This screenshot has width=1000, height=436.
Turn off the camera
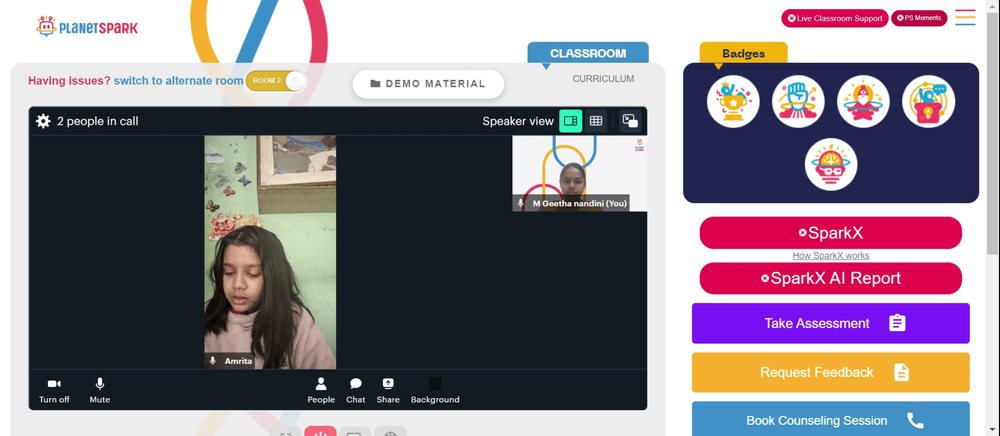54,391
